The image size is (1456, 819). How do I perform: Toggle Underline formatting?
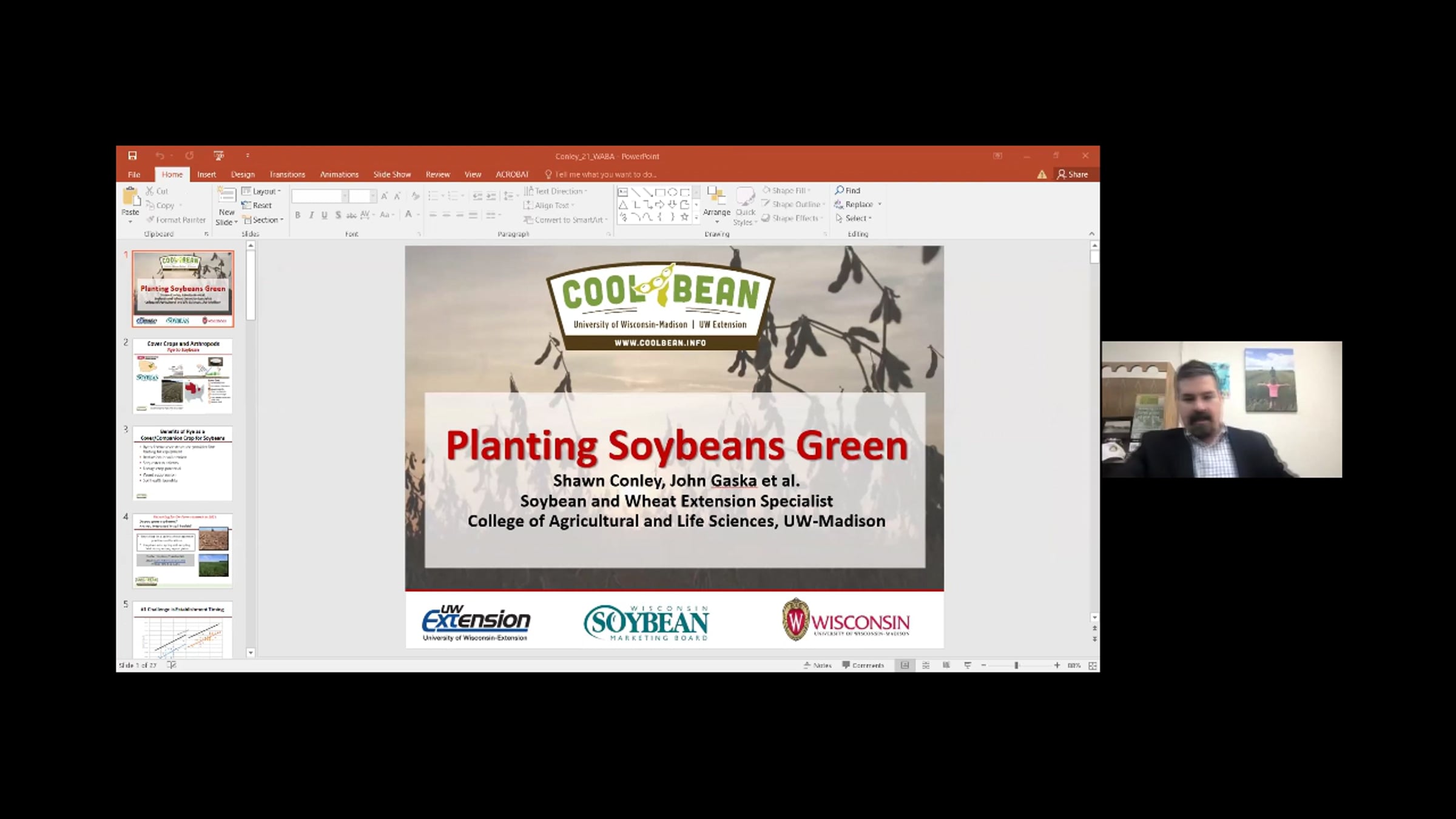tap(325, 215)
